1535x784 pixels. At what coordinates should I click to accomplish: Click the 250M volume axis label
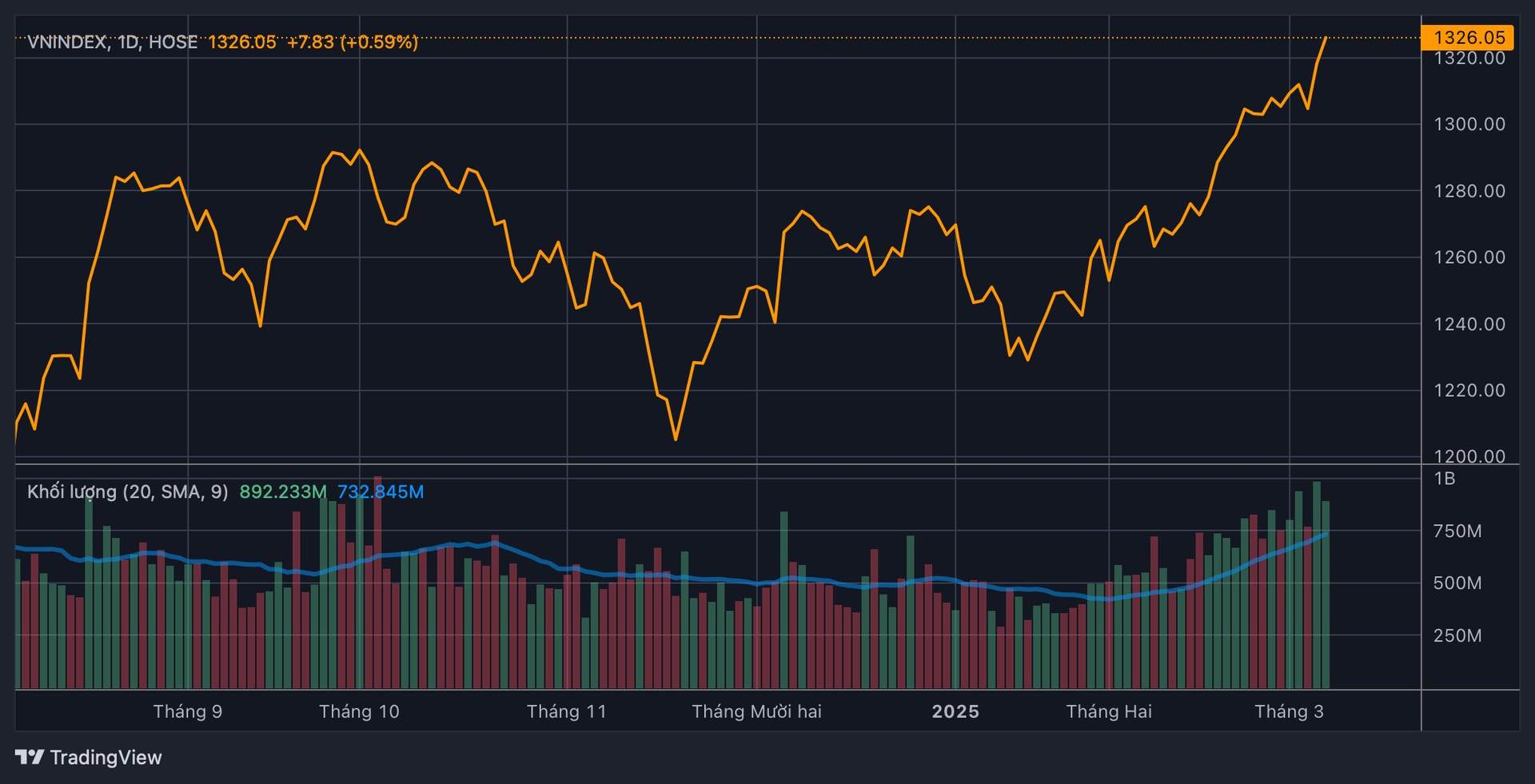click(1457, 635)
